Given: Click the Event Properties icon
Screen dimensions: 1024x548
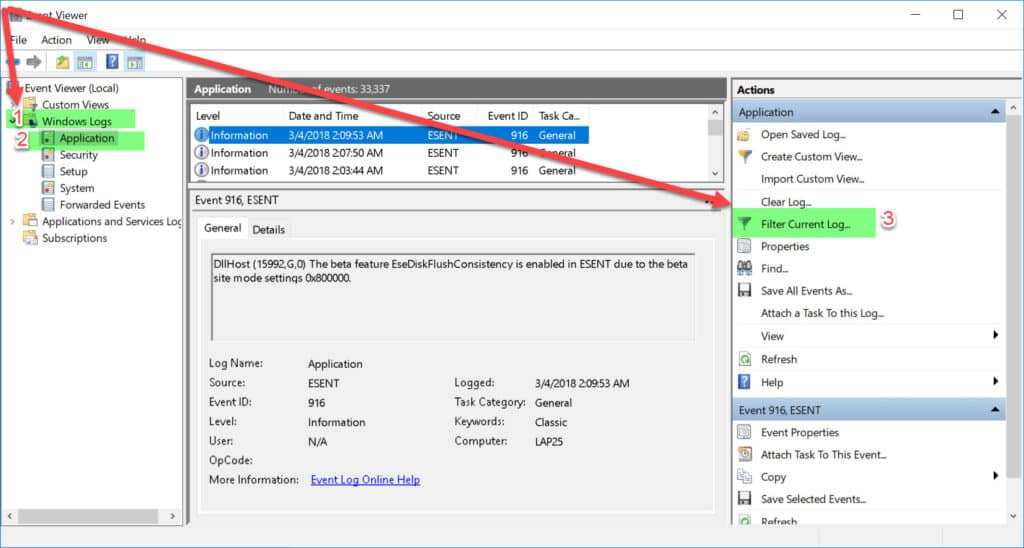Looking at the screenshot, I should (x=744, y=432).
